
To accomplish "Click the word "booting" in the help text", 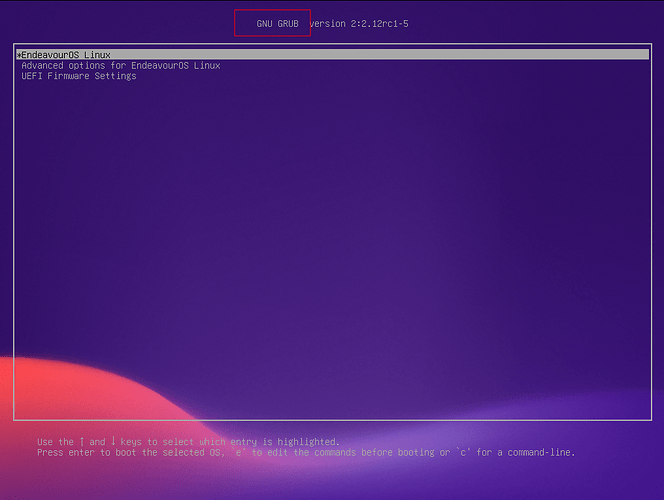I will (410, 452).
